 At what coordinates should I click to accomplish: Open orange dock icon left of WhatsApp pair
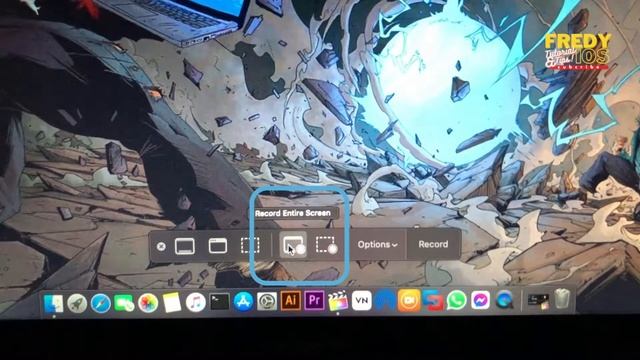point(409,301)
